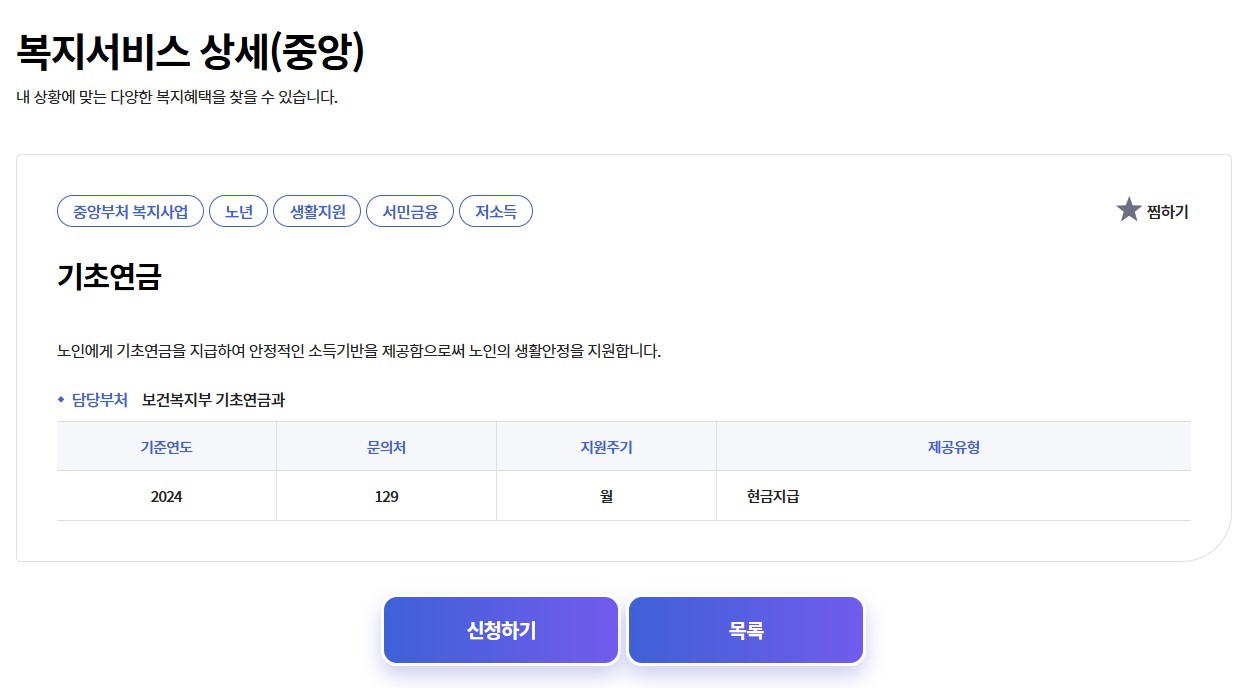Select the 129 contact number cell
Screen dimensions: 1246x688
click(386, 494)
